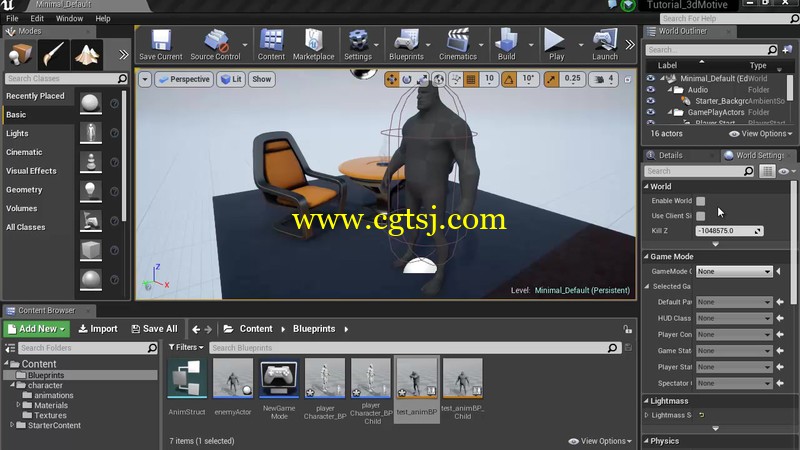The width and height of the screenshot is (800, 450).
Task: Select the rotate gizmo icon in viewport
Action: (407, 79)
